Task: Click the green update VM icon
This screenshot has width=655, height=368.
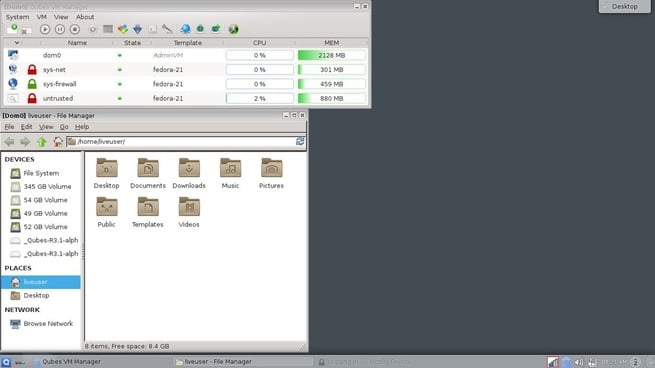Action: [201, 28]
